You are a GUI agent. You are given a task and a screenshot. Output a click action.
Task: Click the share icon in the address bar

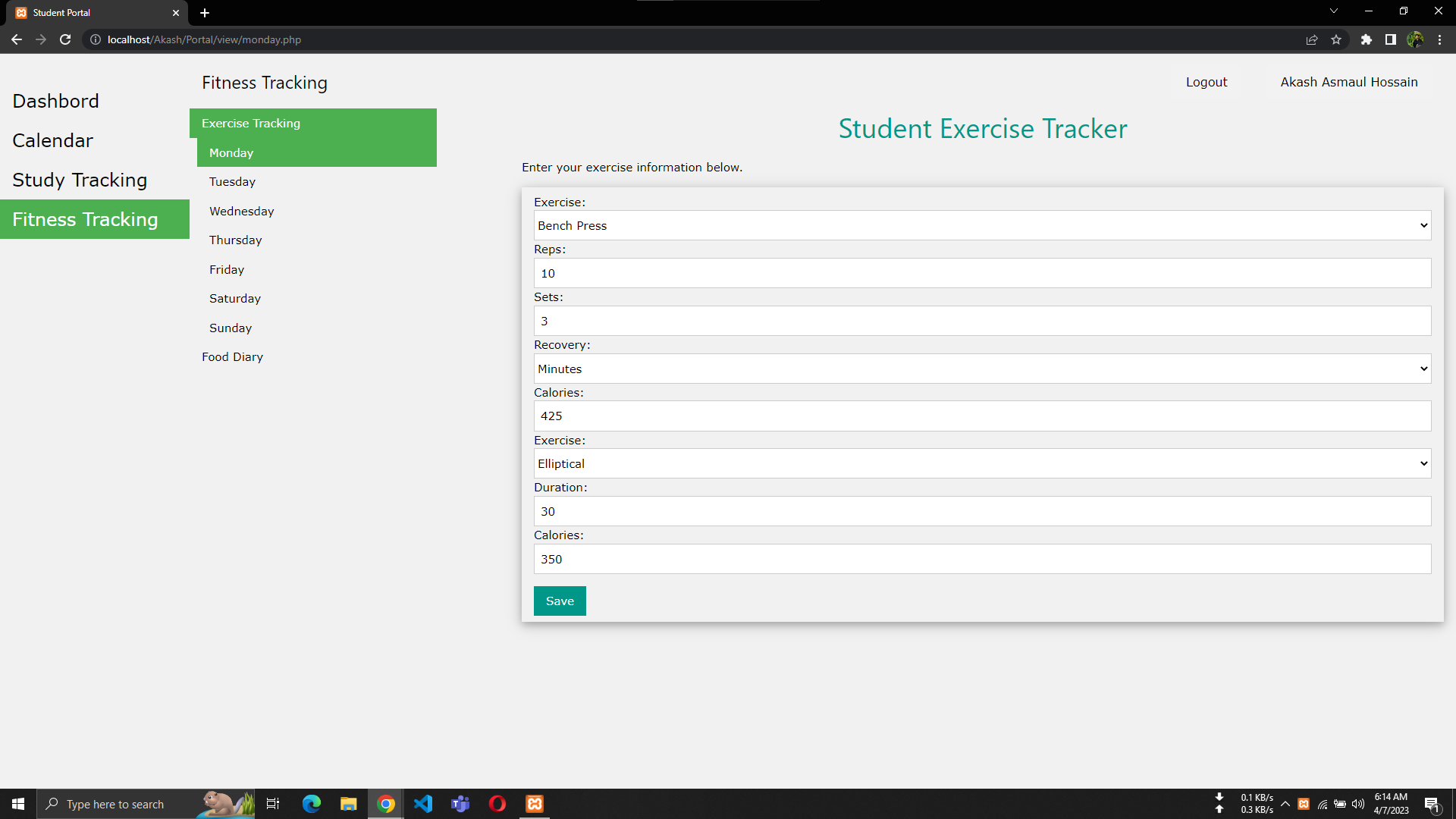point(1311,39)
